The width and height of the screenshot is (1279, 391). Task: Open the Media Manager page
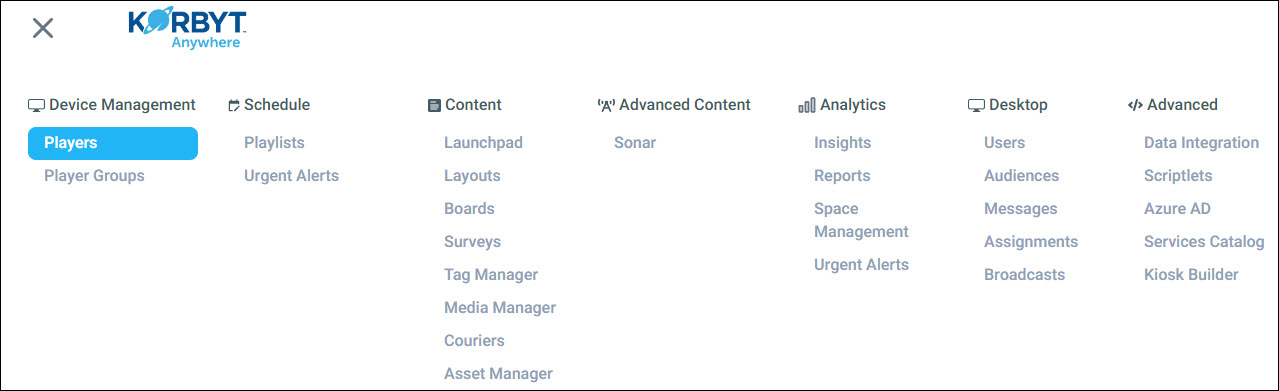click(x=500, y=308)
